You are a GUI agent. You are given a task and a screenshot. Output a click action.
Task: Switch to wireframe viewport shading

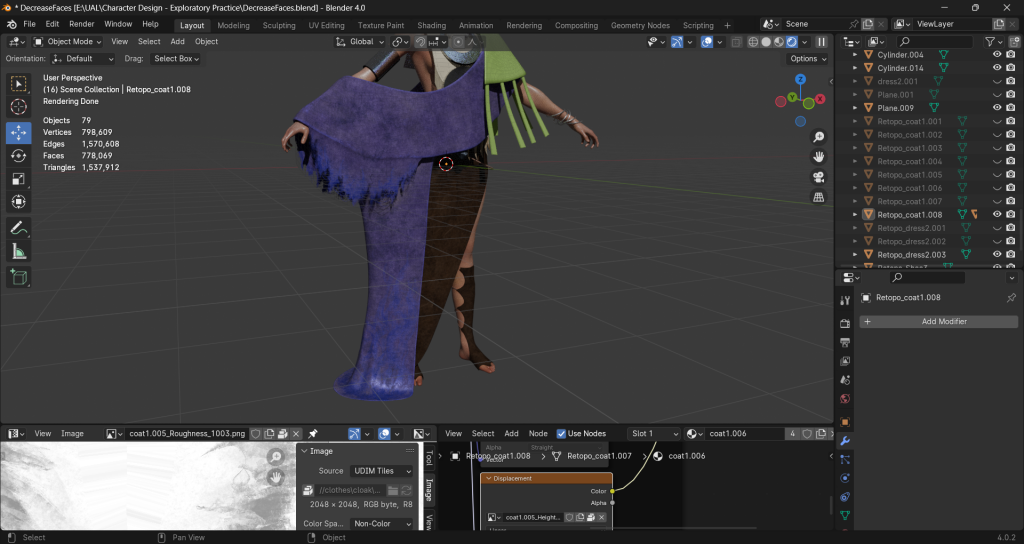click(753, 42)
